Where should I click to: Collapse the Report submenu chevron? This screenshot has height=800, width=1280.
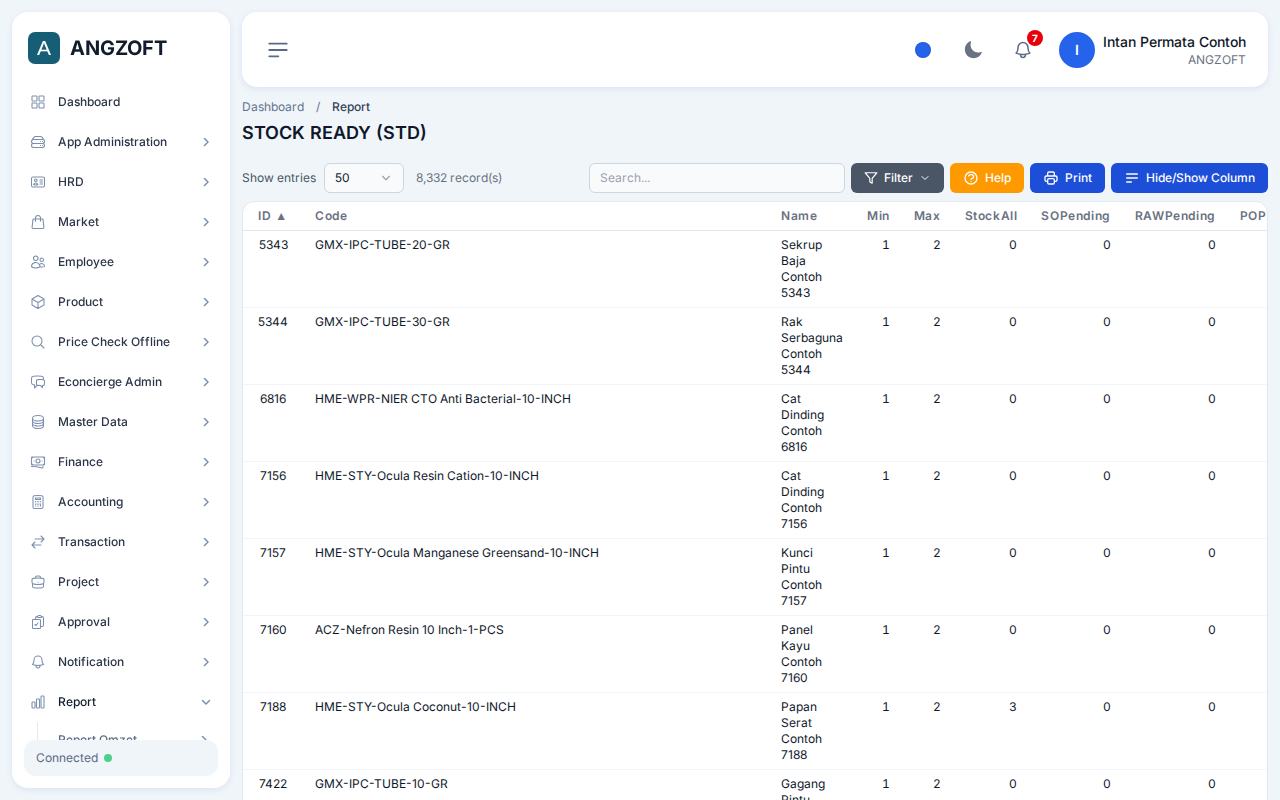[x=206, y=702]
